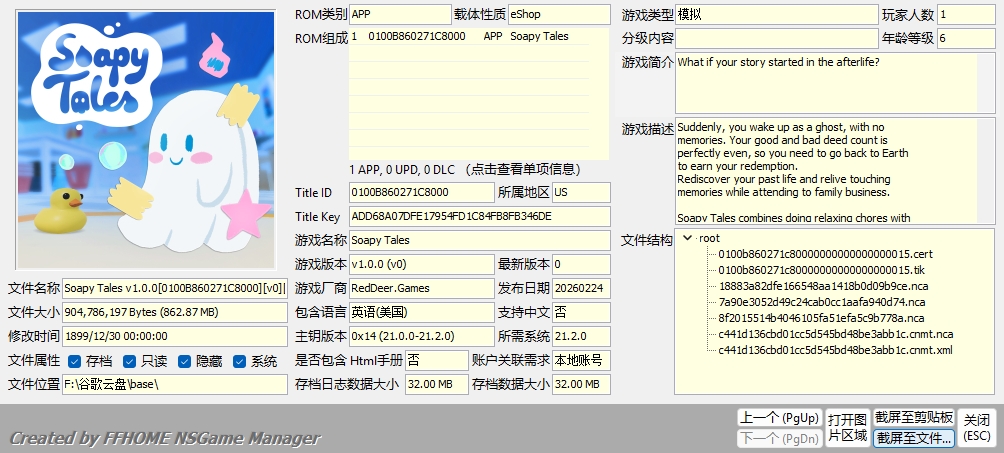The width and height of the screenshot is (1004, 453).
Task: Click the 游戏描述 description text box
Action: 835,170
